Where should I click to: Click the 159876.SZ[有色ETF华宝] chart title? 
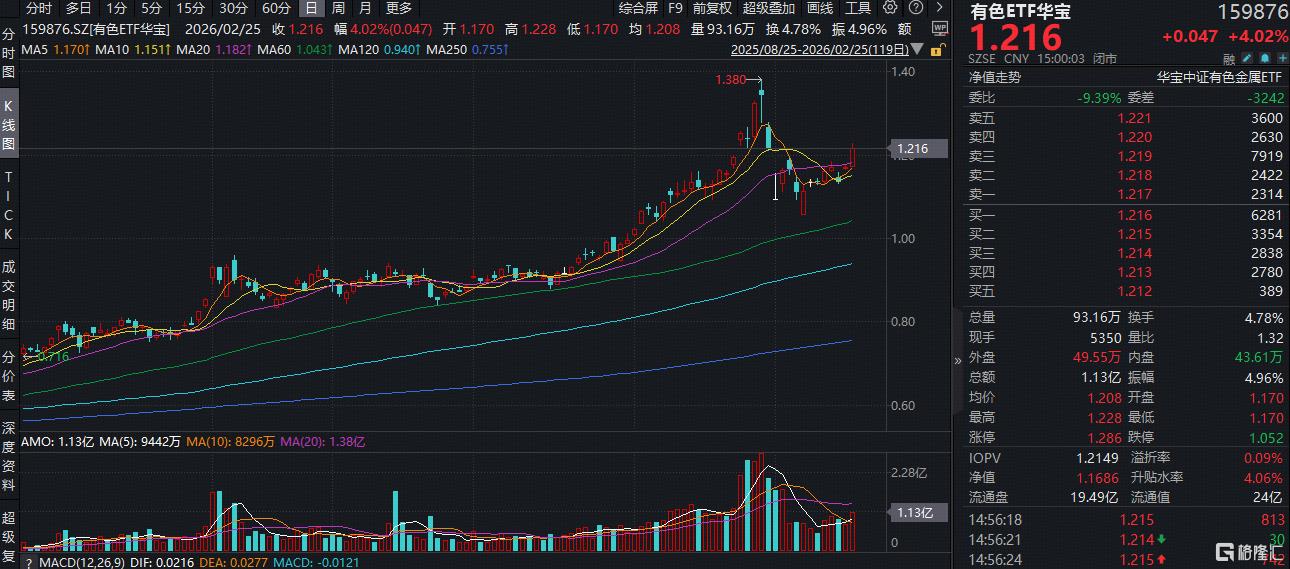pos(96,30)
